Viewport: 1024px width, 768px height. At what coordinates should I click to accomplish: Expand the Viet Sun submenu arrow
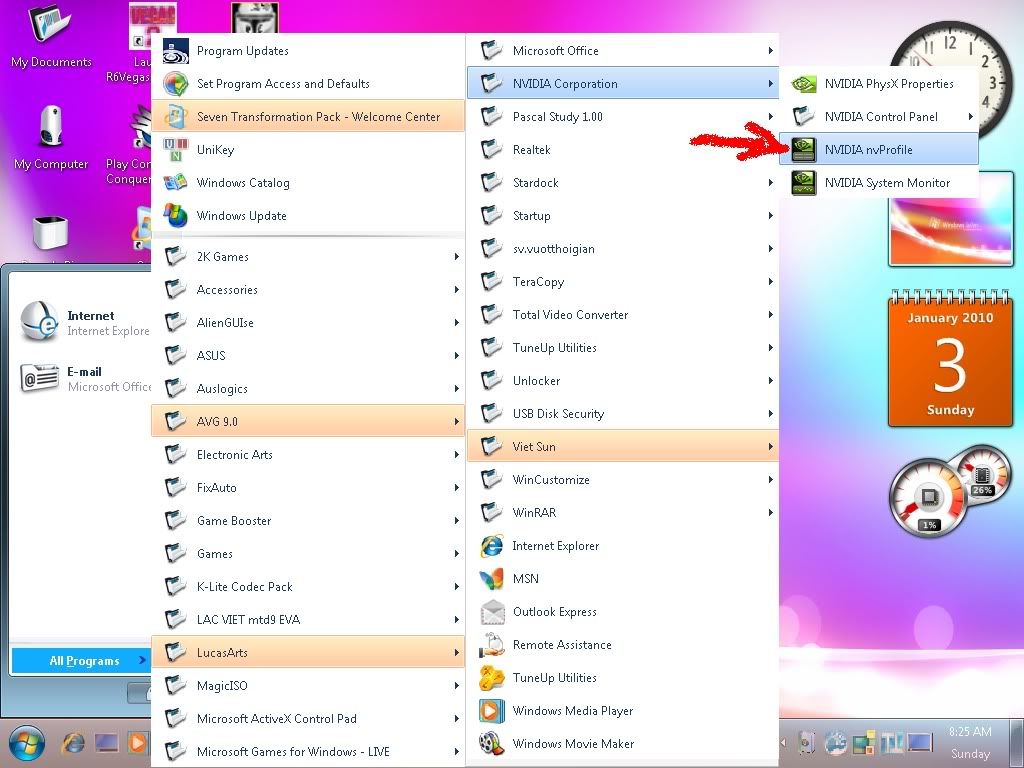pyautogui.click(x=771, y=447)
